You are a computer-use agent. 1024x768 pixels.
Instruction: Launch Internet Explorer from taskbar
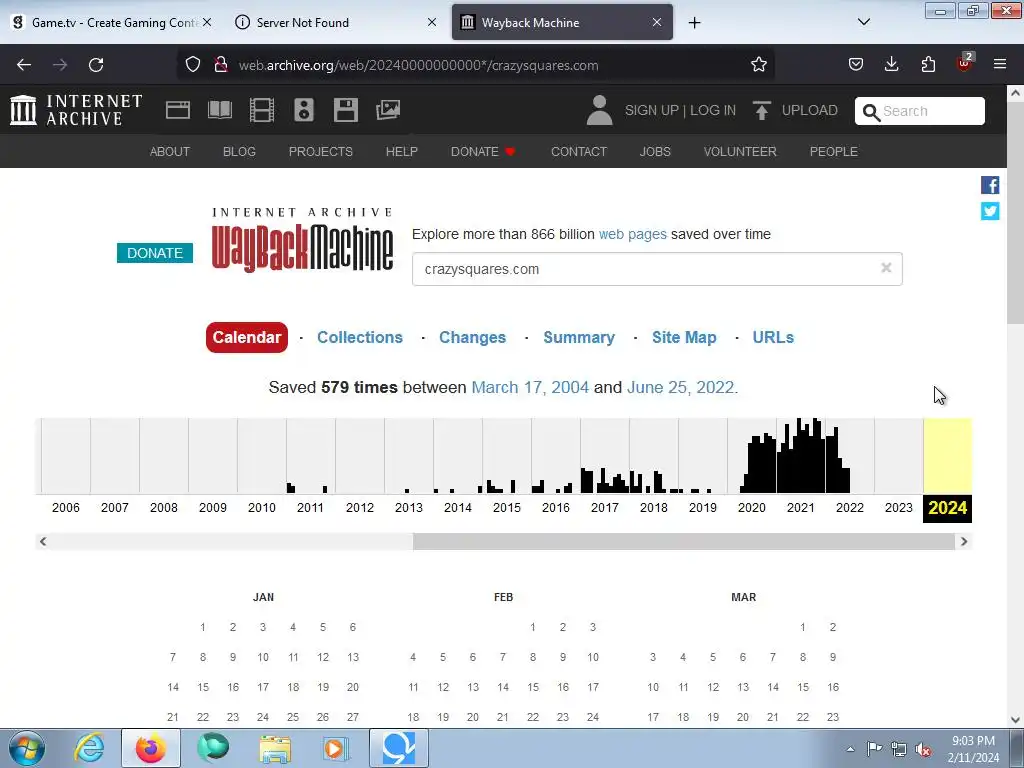89,748
